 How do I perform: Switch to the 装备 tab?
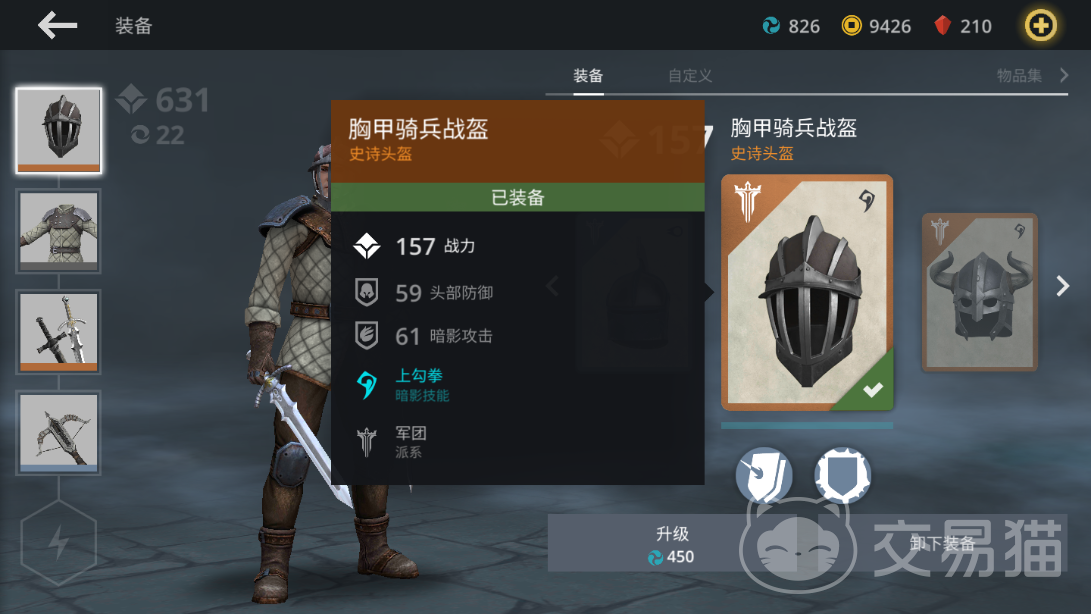click(x=588, y=76)
